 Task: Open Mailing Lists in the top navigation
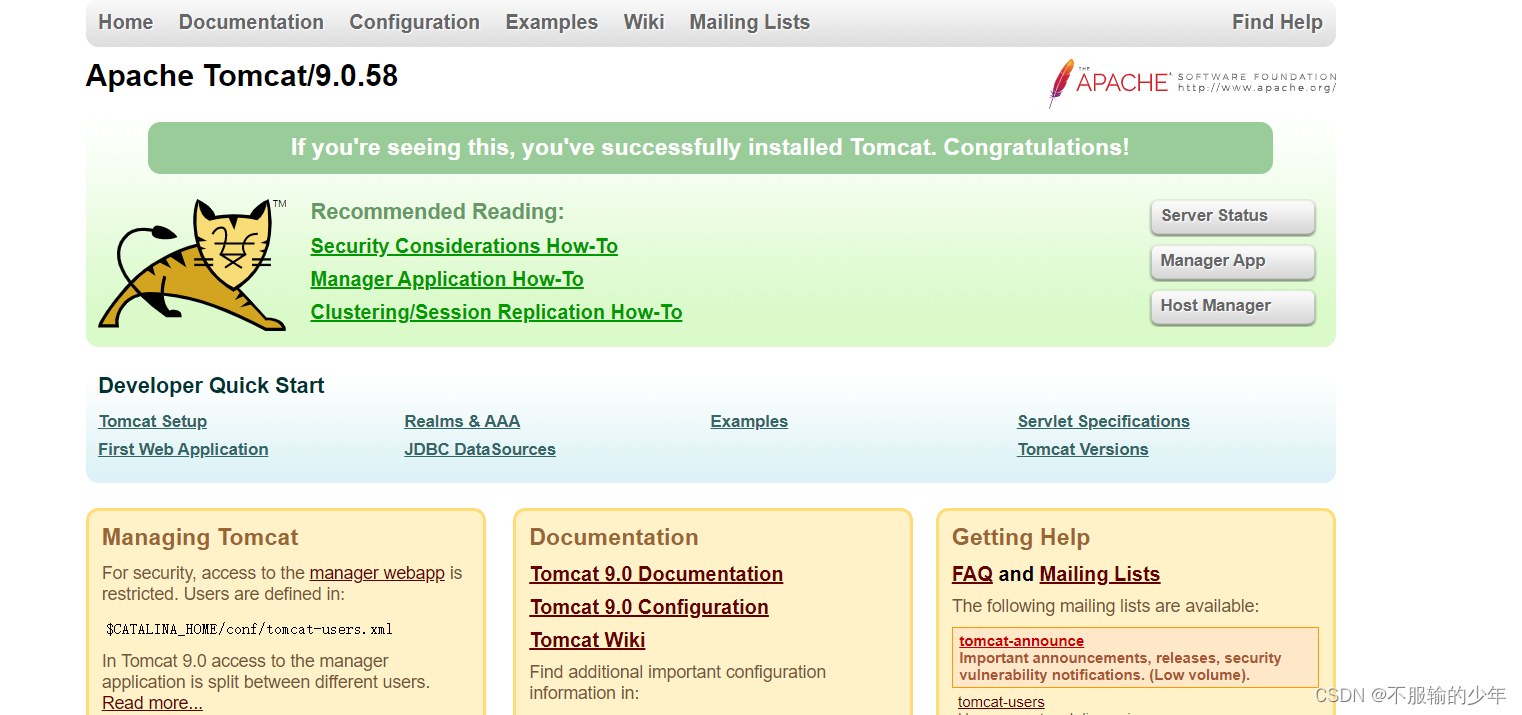tap(749, 22)
